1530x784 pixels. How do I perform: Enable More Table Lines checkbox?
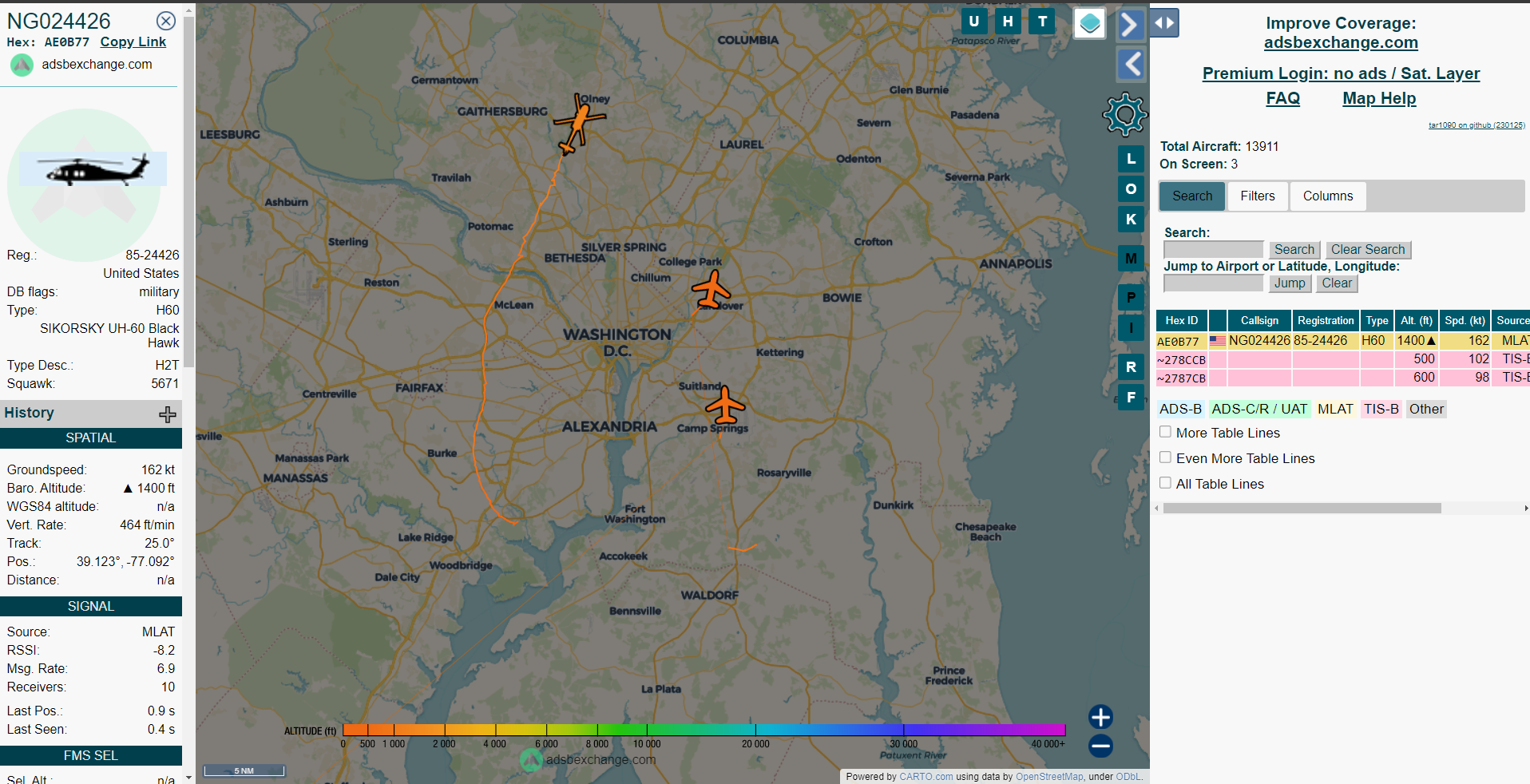coord(1165,432)
